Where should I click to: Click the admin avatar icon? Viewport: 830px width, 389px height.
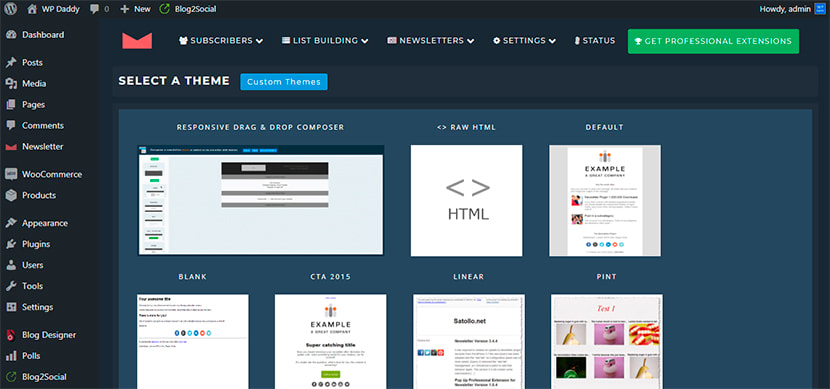click(820, 9)
